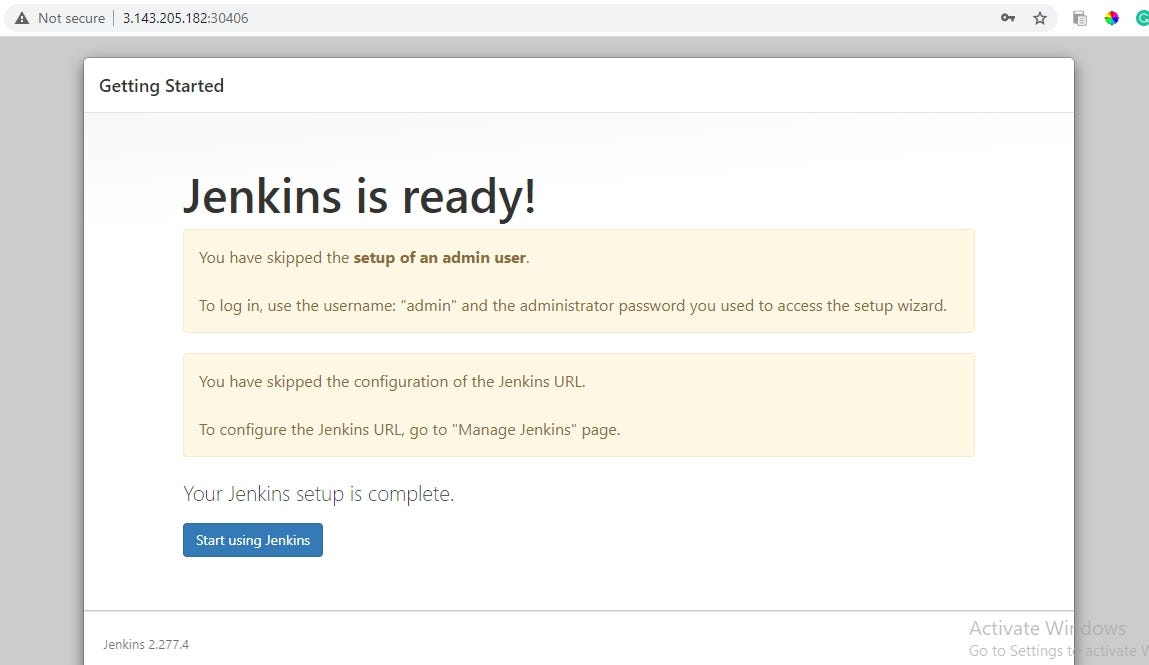Open the color wheel browser extension
Viewport: 1149px width, 665px height.
tap(1111, 17)
